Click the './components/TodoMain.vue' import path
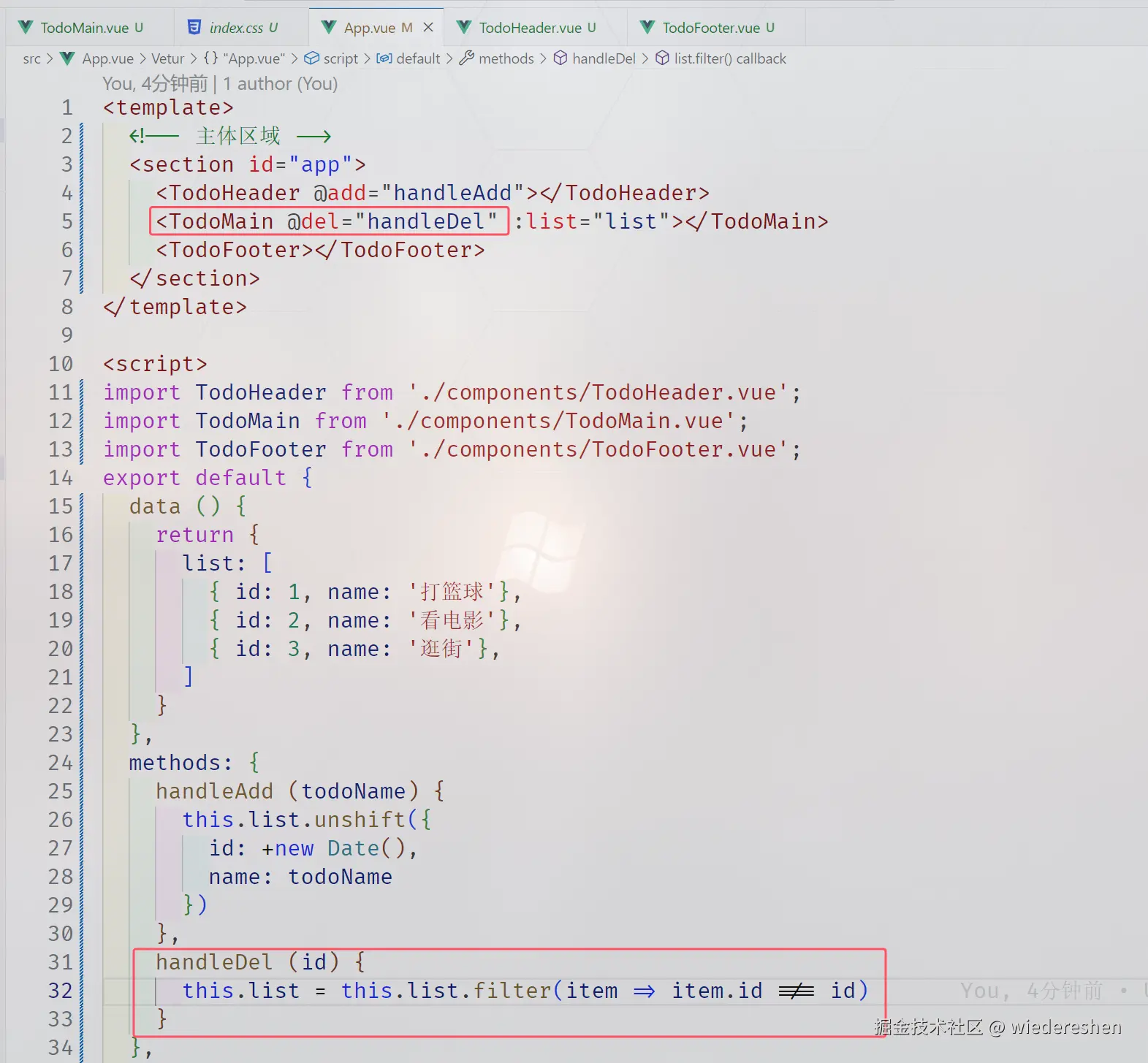The width and height of the screenshot is (1148, 1063). [559, 421]
